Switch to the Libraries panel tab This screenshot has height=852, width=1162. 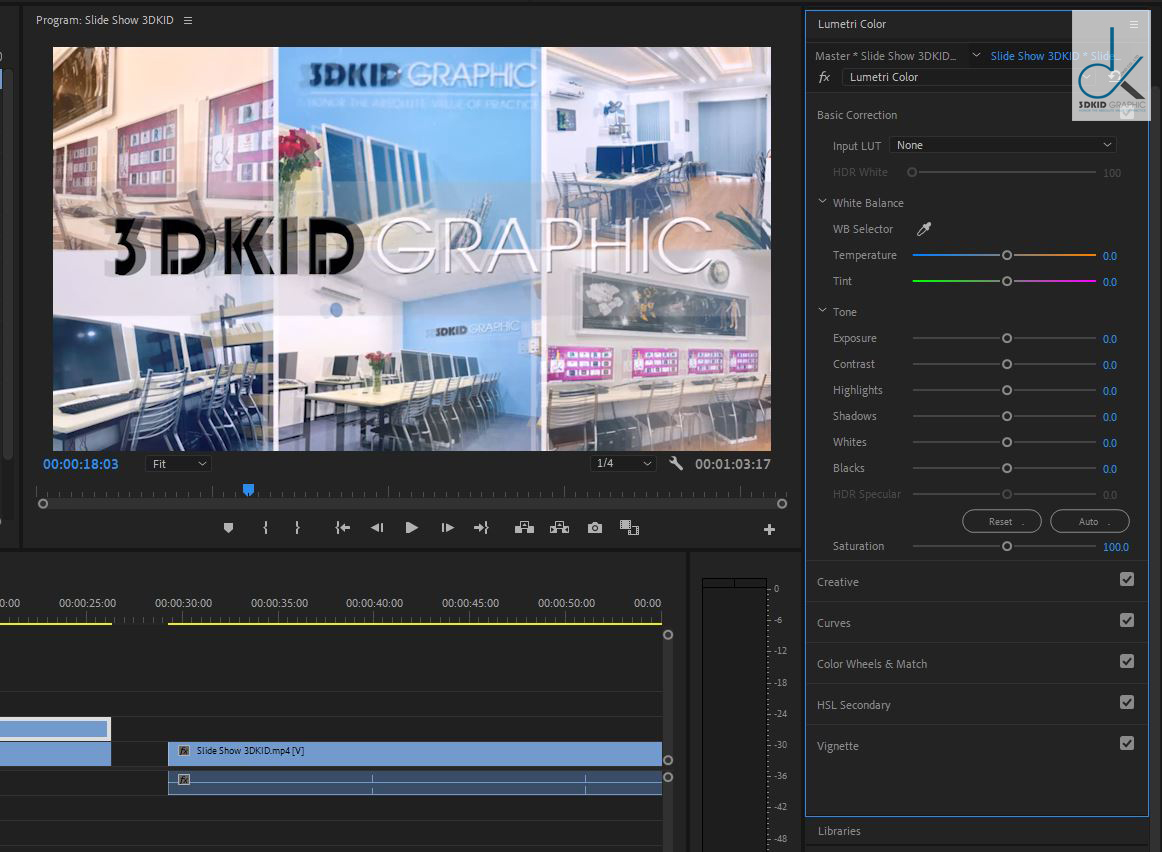839,831
